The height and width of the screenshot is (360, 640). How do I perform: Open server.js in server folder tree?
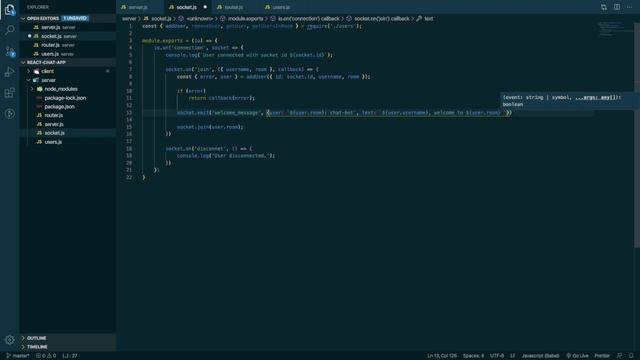tap(68, 124)
